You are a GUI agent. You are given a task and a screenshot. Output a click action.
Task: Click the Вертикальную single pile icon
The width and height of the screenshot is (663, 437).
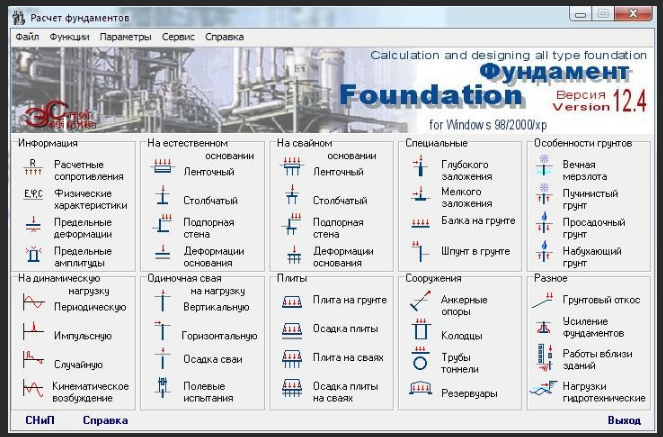tap(162, 301)
